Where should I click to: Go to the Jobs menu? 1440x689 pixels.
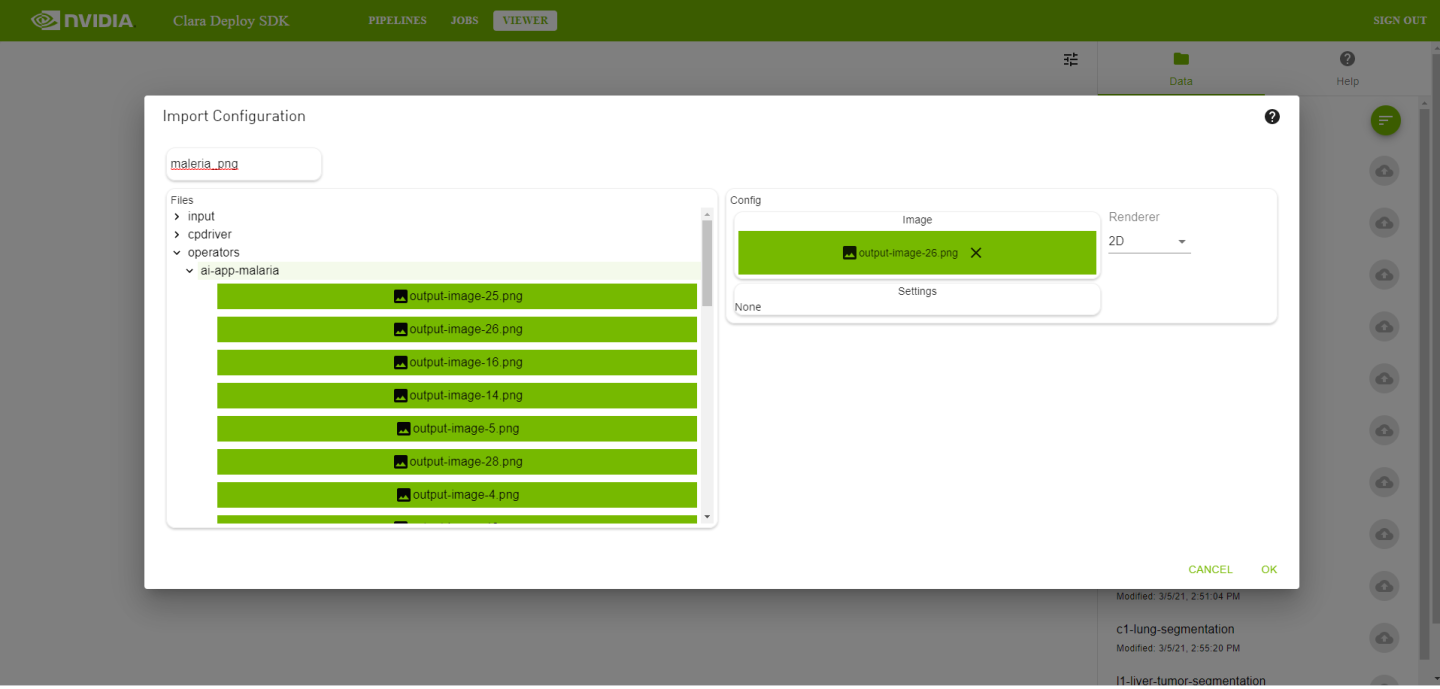464,21
